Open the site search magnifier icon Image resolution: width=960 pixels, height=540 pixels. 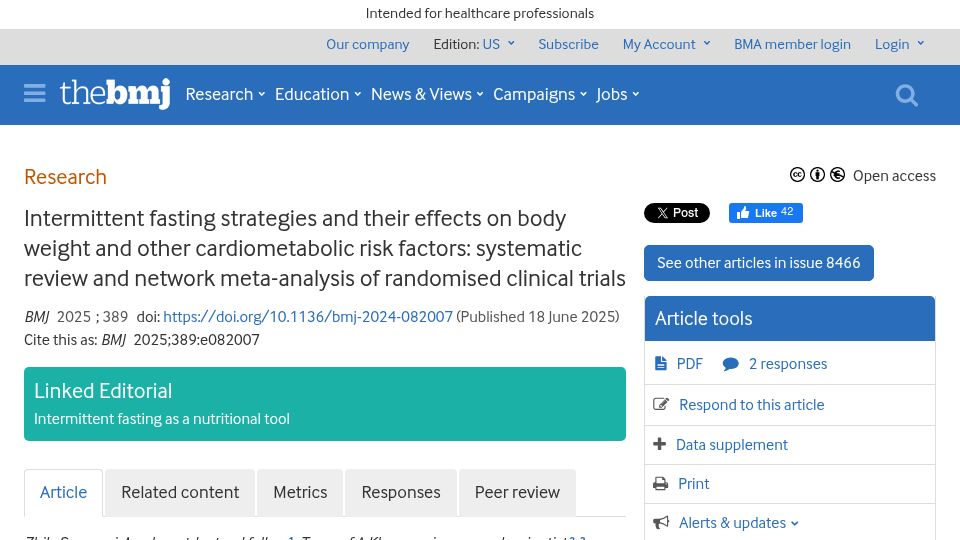tap(906, 95)
